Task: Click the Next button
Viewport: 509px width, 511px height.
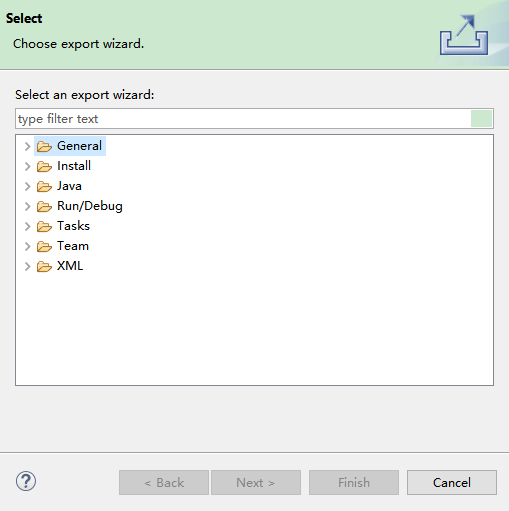Action: click(x=256, y=482)
